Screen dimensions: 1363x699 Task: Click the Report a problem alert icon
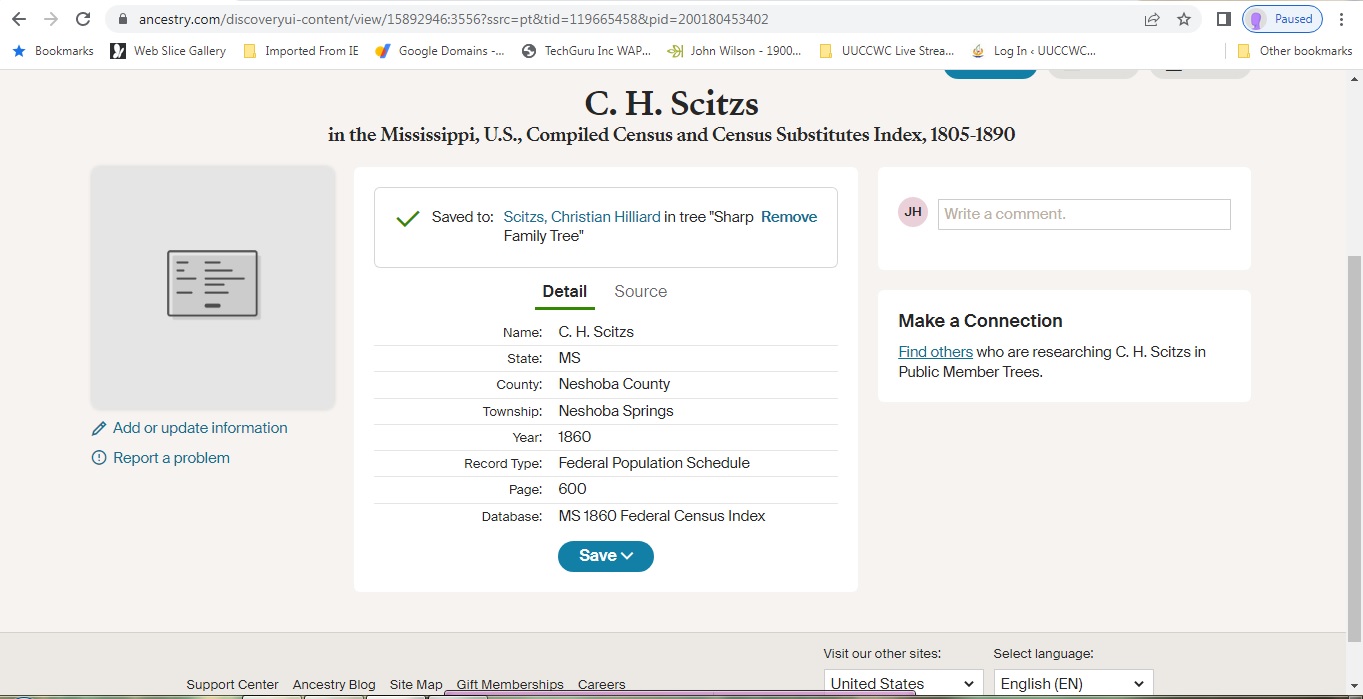pos(99,458)
